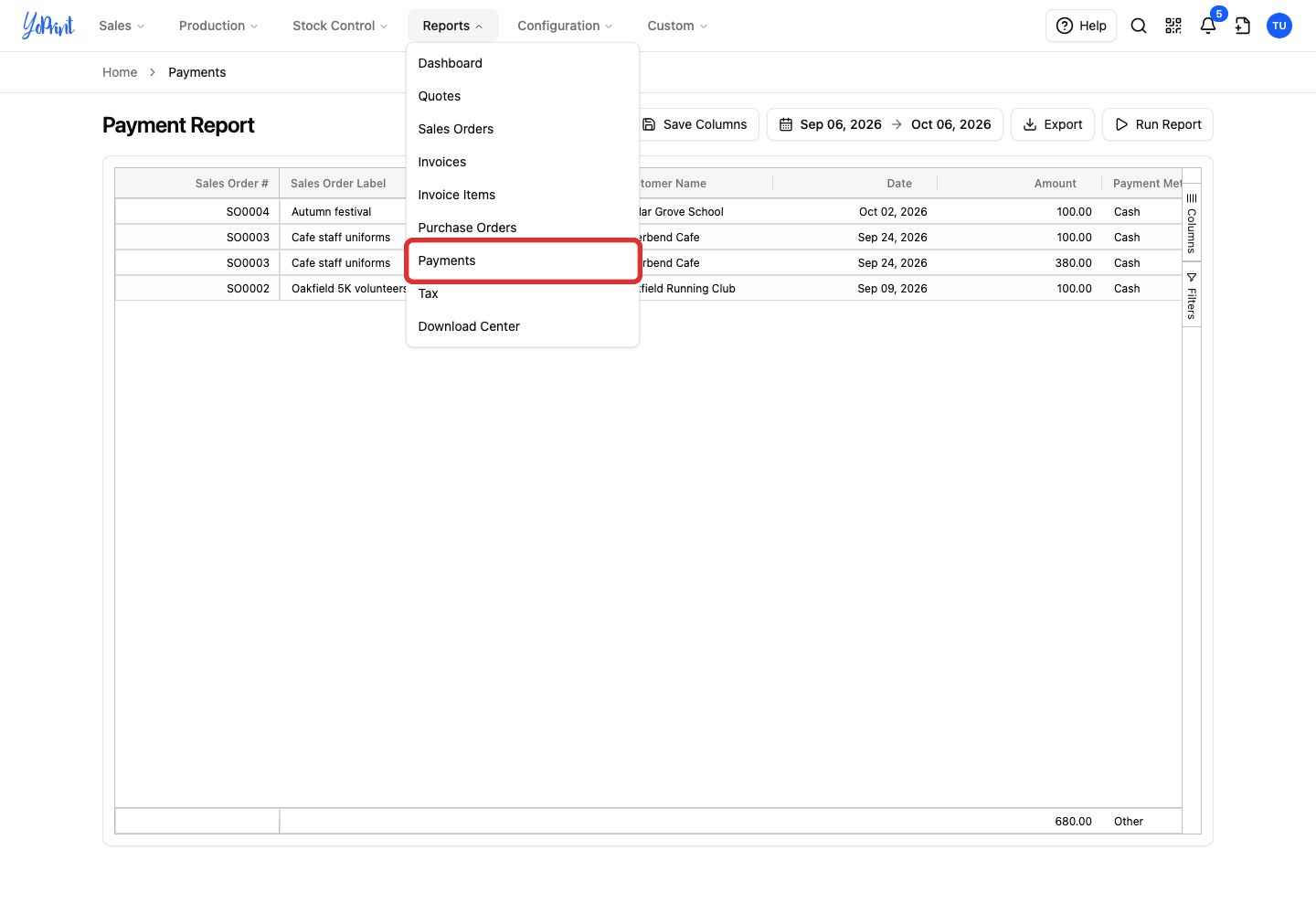The height and width of the screenshot is (914, 1316).
Task: Open the search magnifier icon
Action: tap(1139, 26)
